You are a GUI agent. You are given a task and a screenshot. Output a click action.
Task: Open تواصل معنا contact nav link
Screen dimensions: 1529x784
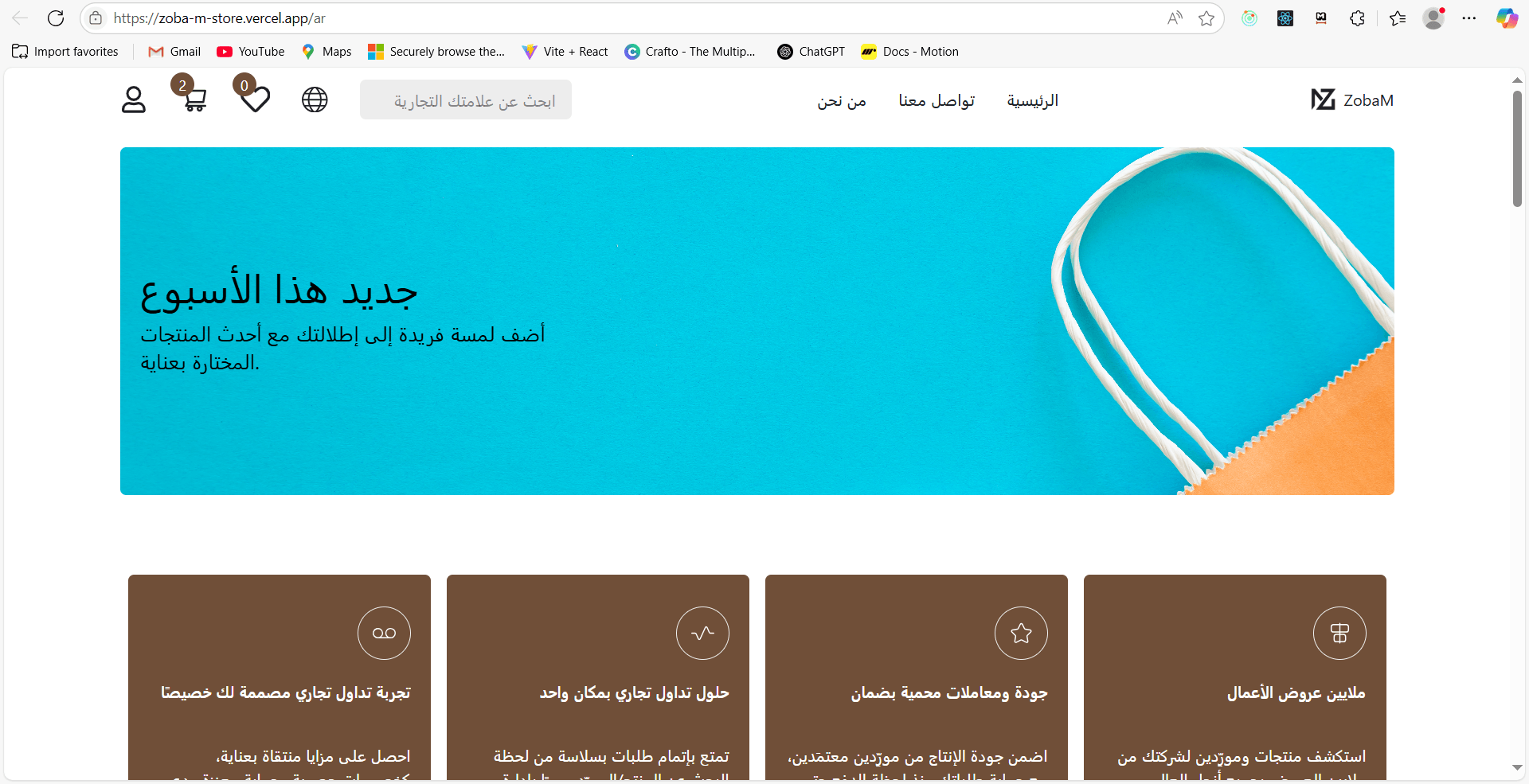click(x=937, y=100)
